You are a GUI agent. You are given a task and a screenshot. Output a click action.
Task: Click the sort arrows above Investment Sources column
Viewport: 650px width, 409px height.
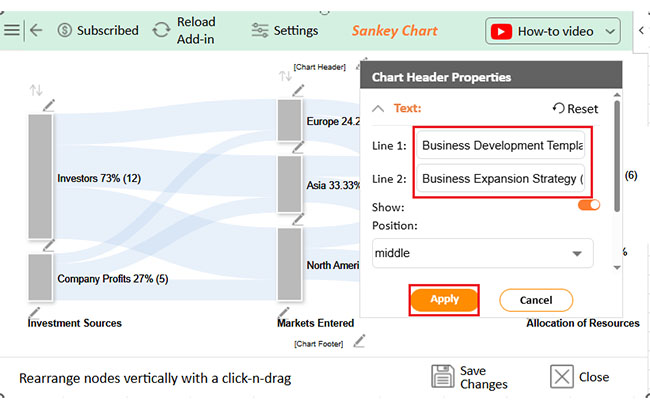[x=36, y=90]
